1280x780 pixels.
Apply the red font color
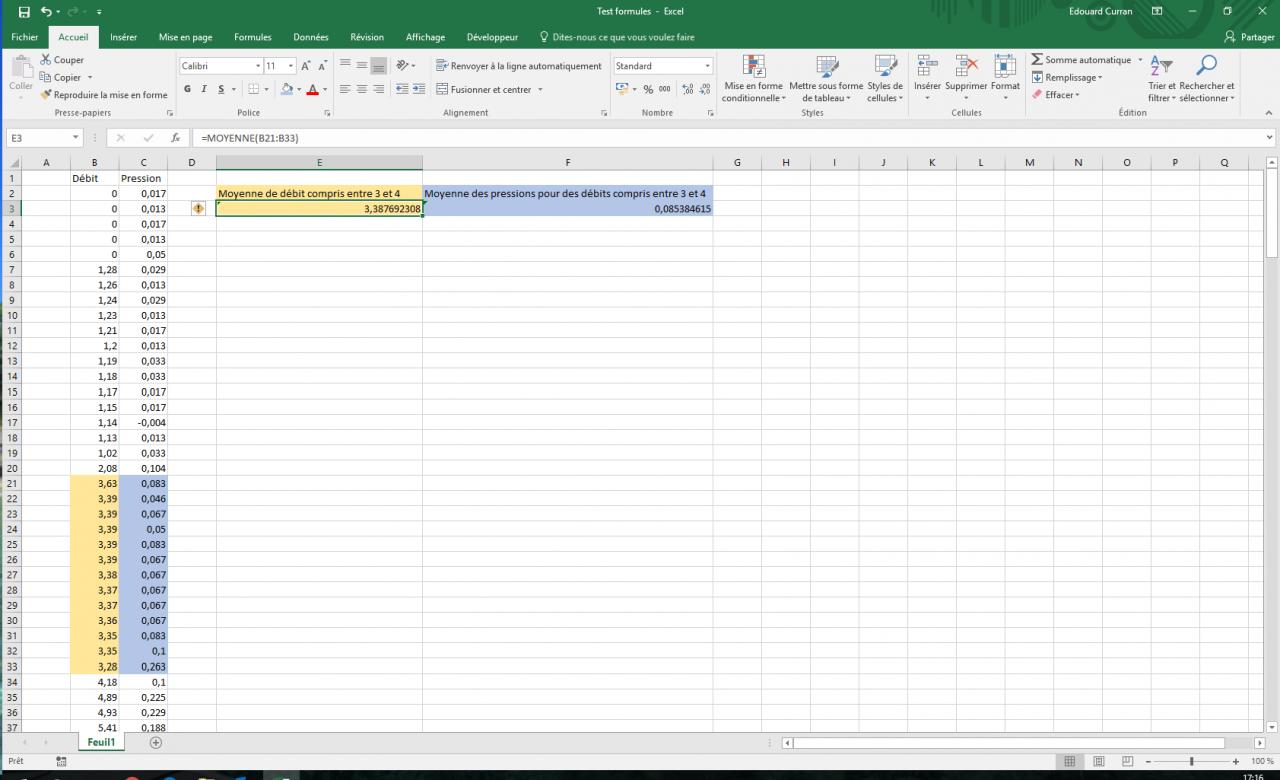click(x=312, y=89)
